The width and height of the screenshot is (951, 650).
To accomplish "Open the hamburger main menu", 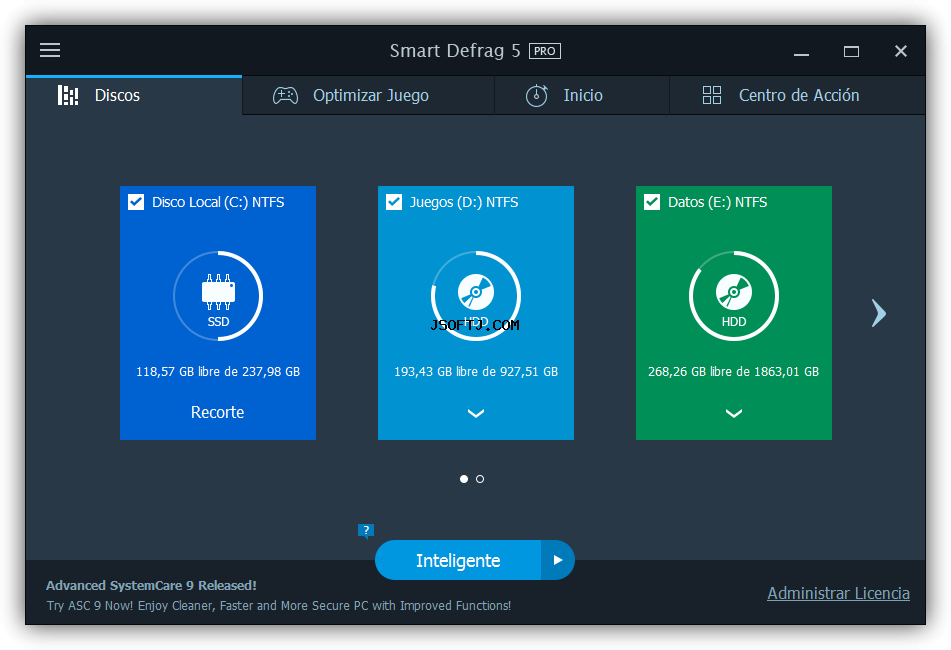I will [50, 50].
